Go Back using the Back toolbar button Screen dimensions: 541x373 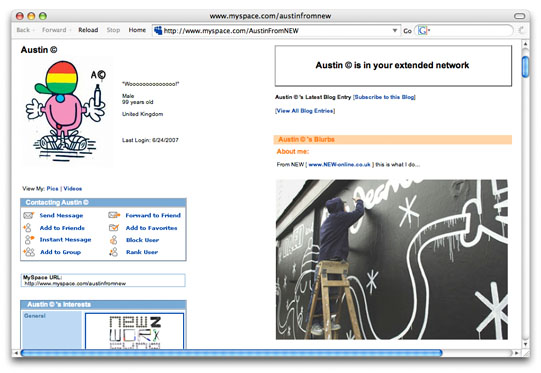[x=23, y=30]
